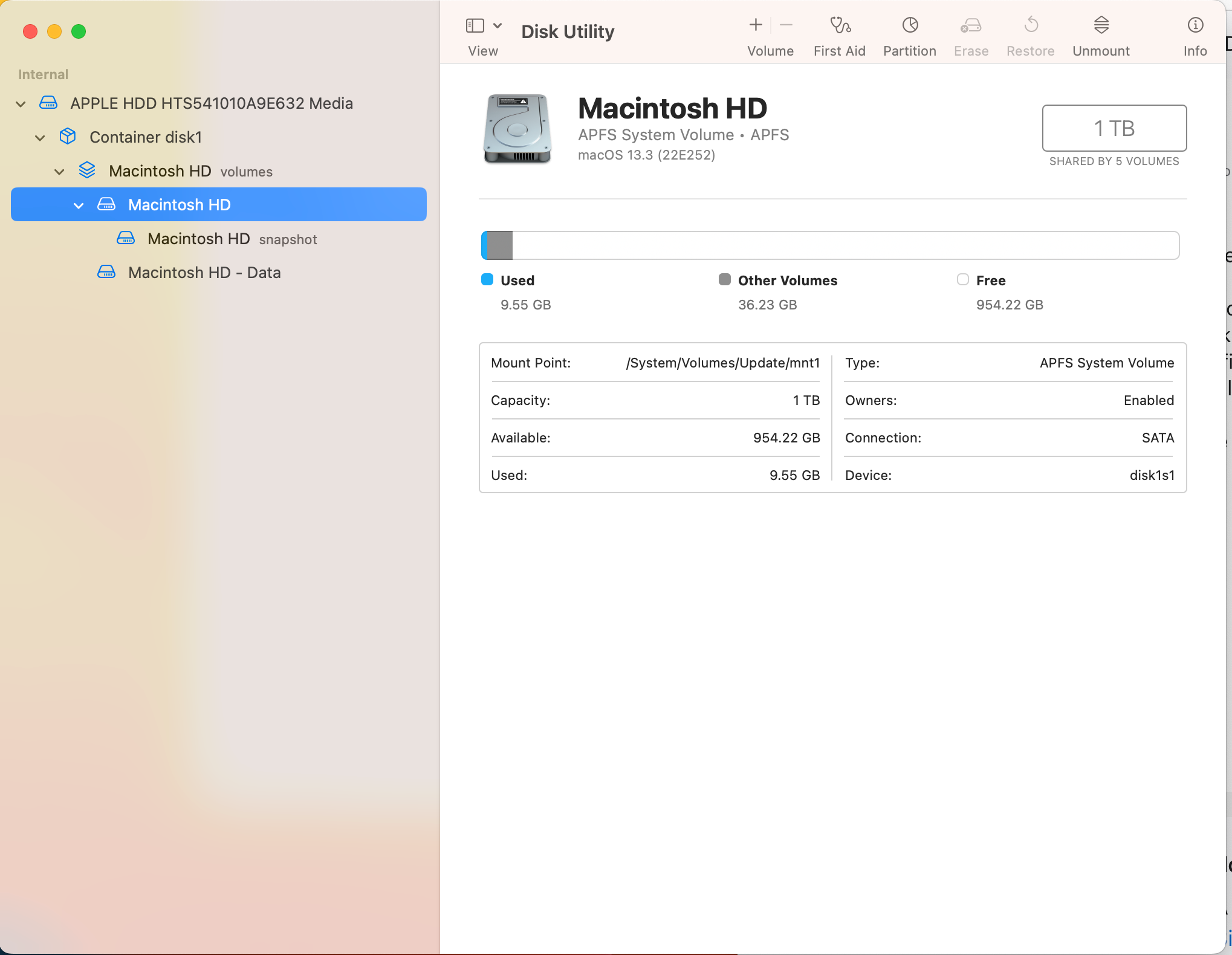Click the device value disk1s1
The width and height of the screenshot is (1232, 955).
1152,476
